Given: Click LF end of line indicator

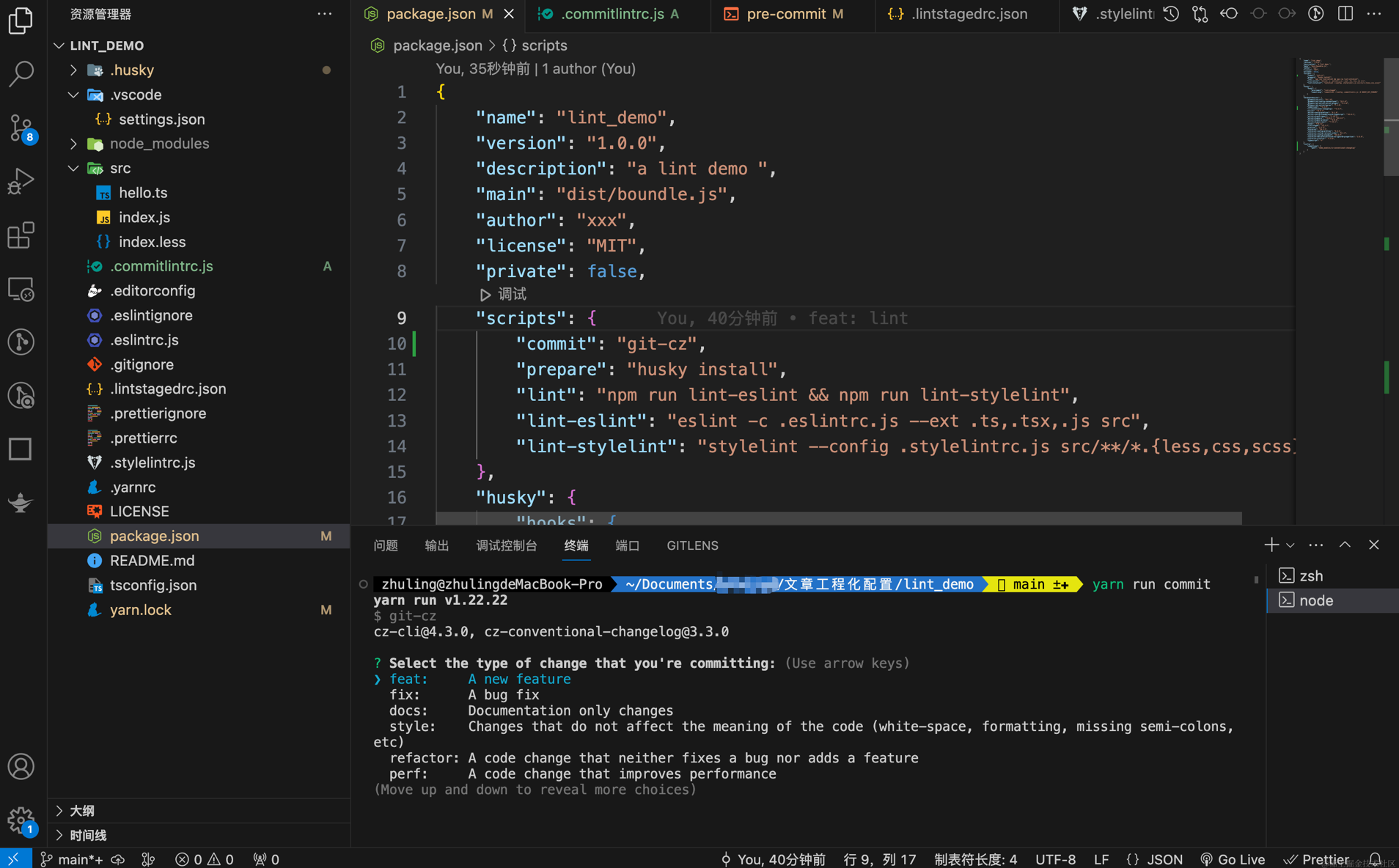Looking at the screenshot, I should (1101, 858).
